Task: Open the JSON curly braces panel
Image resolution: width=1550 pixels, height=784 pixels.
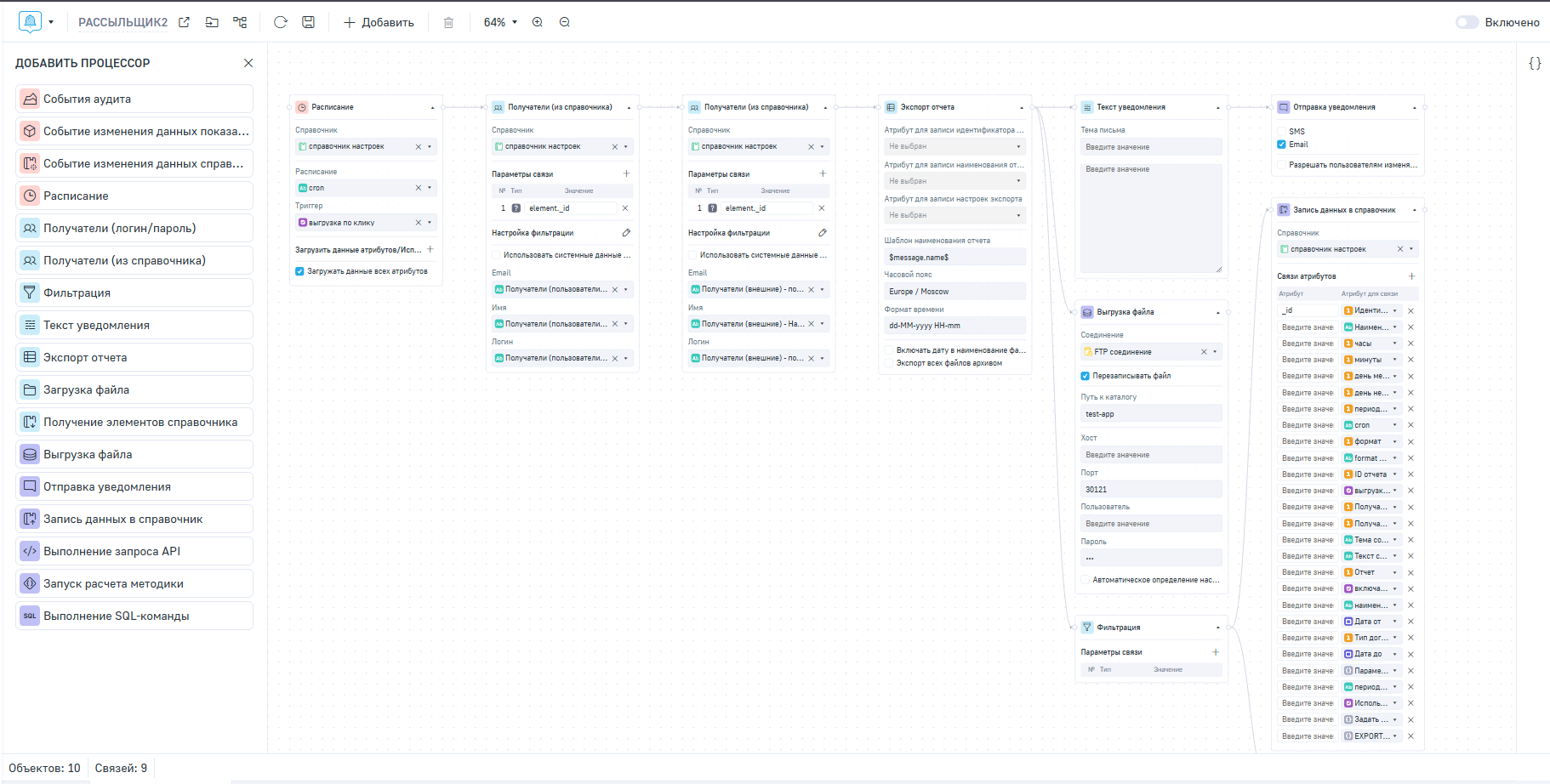Action: (1535, 63)
